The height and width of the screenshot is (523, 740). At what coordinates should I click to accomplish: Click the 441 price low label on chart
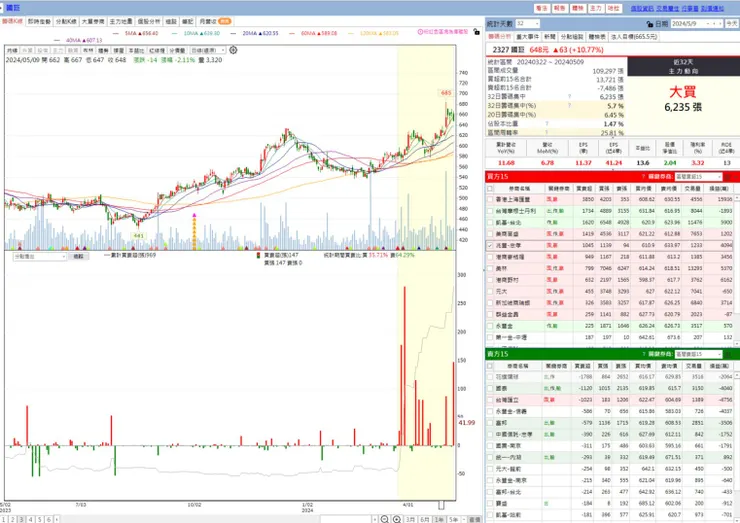coord(138,236)
